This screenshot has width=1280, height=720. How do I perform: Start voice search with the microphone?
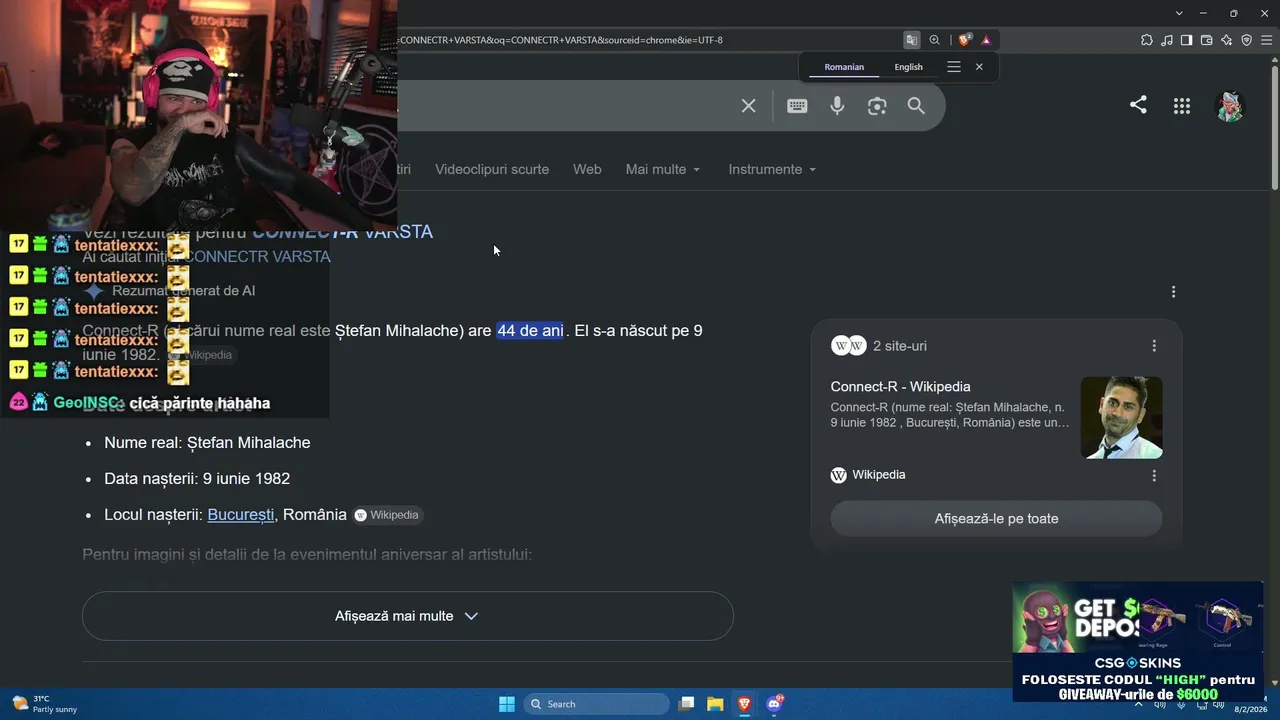tap(837, 106)
